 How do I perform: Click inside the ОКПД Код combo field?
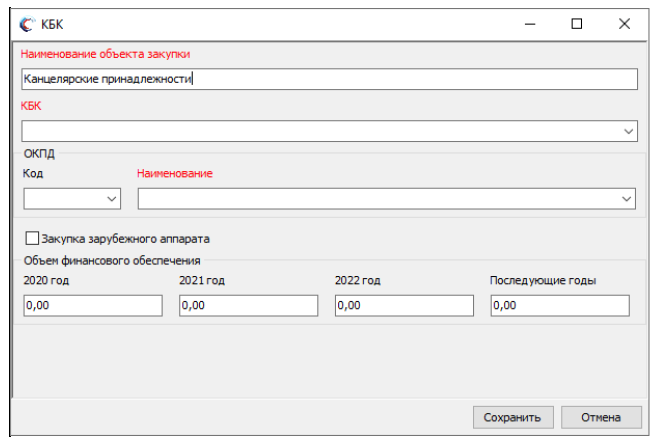point(62,200)
